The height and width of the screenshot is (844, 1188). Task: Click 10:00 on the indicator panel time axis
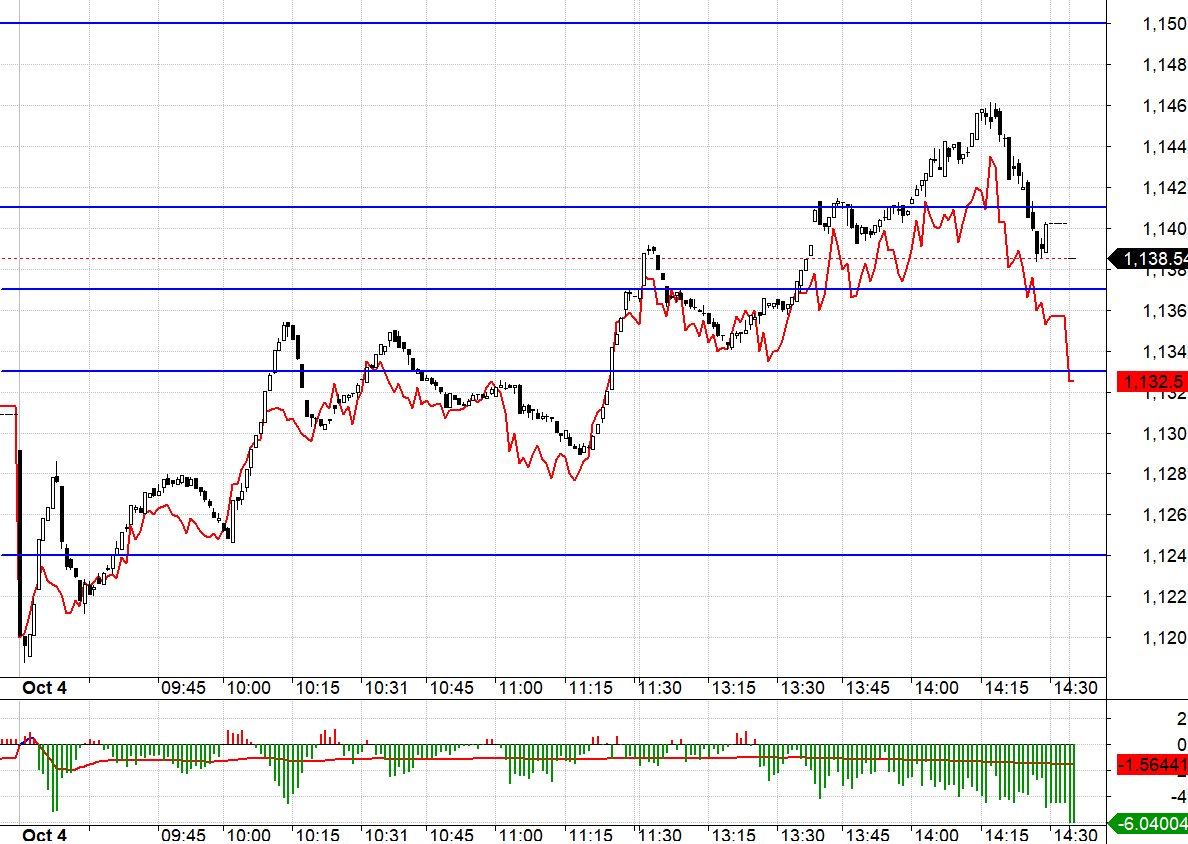click(248, 835)
